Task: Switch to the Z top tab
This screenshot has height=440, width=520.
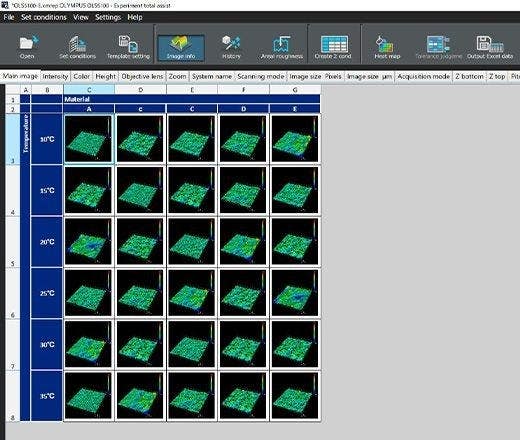Action: 497,76
